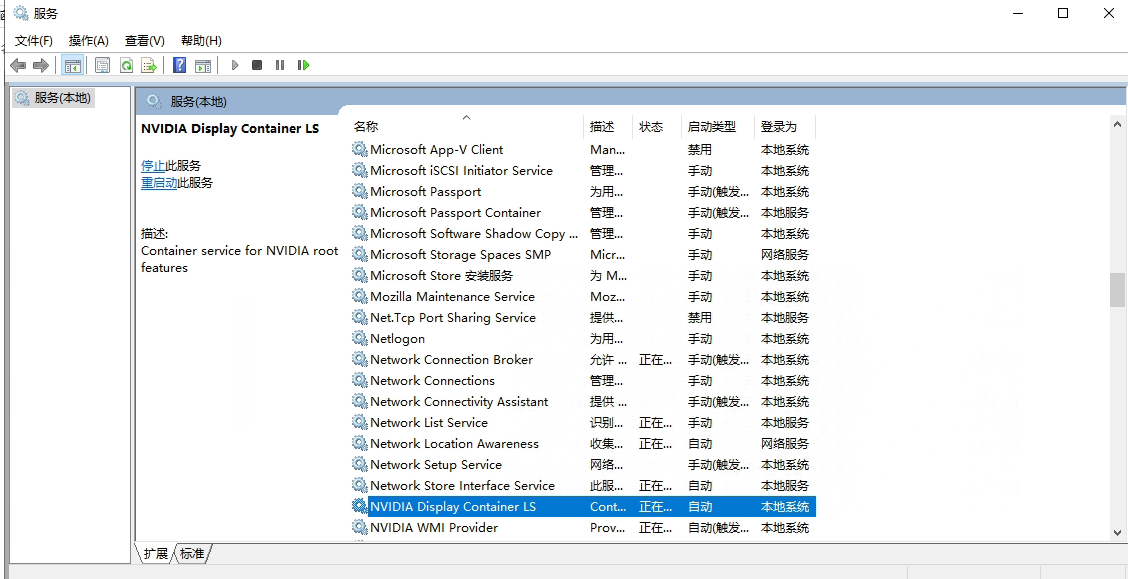Select Microsoft Storage Spaces SMP service
1128x579 pixels.
coord(583,255)
